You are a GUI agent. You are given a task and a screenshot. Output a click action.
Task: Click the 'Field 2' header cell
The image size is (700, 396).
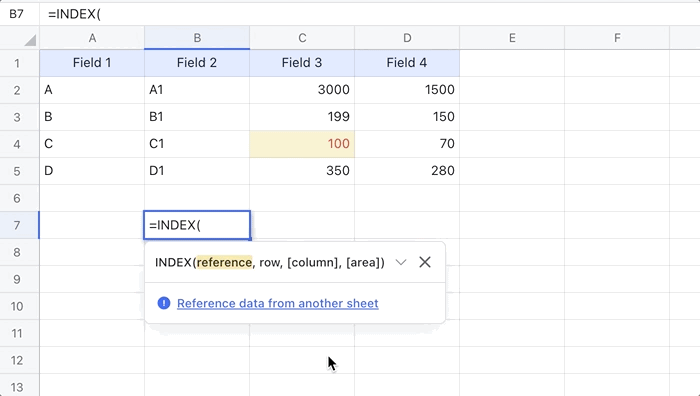197,63
